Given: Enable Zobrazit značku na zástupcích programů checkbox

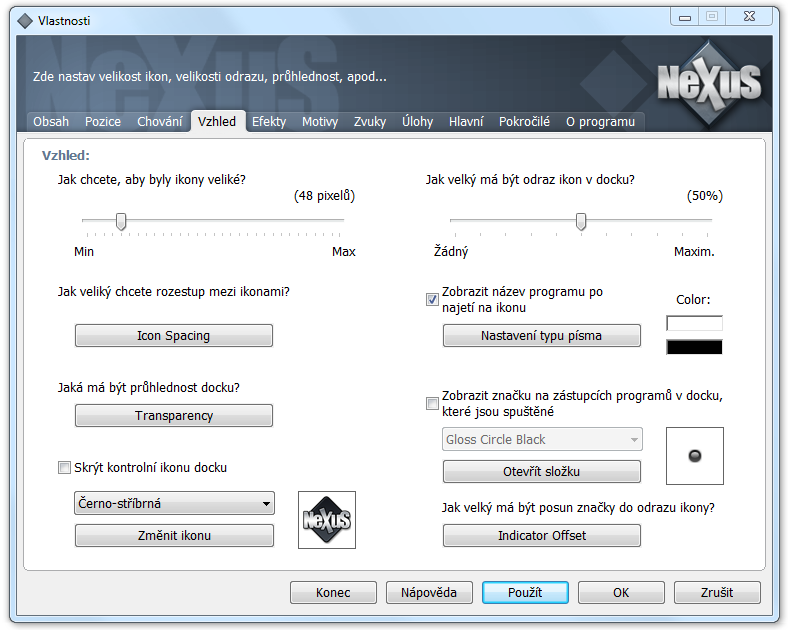Looking at the screenshot, I should [x=432, y=403].
